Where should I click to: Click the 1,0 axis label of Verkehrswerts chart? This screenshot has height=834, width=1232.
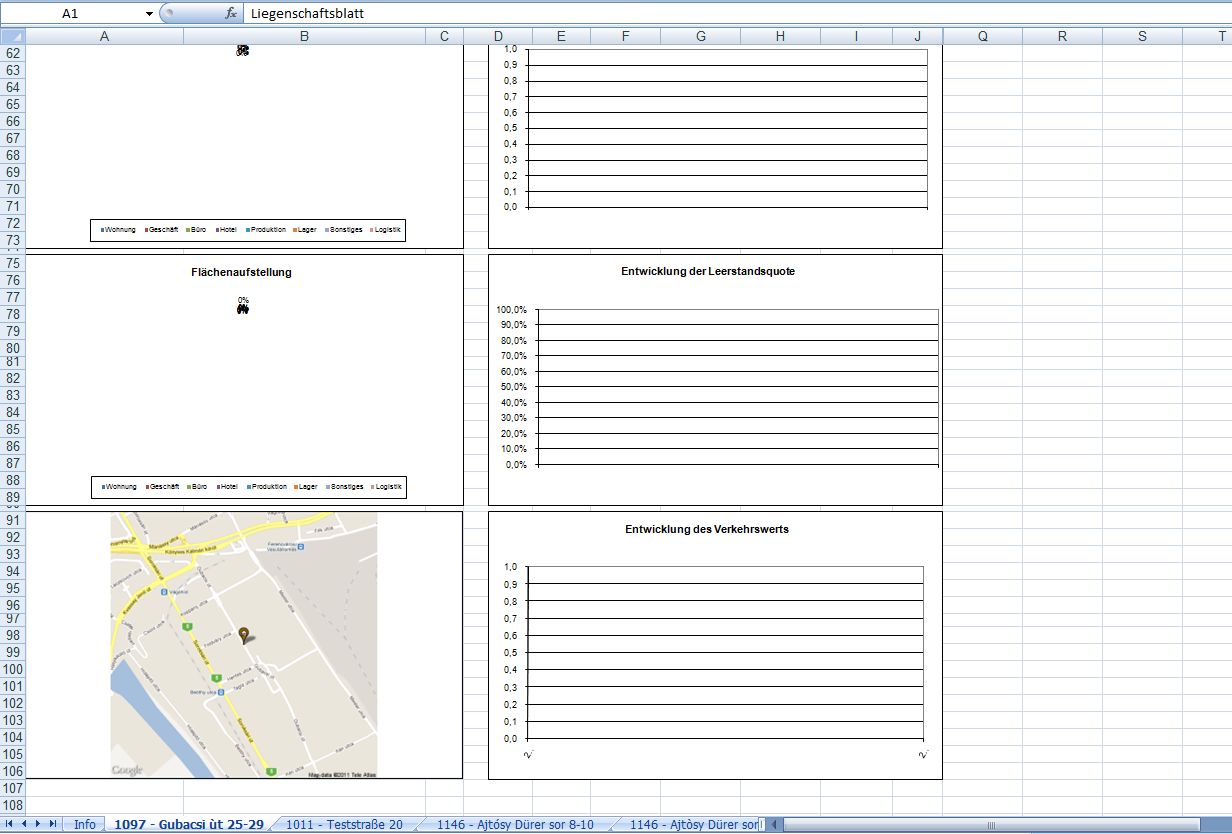coord(510,567)
